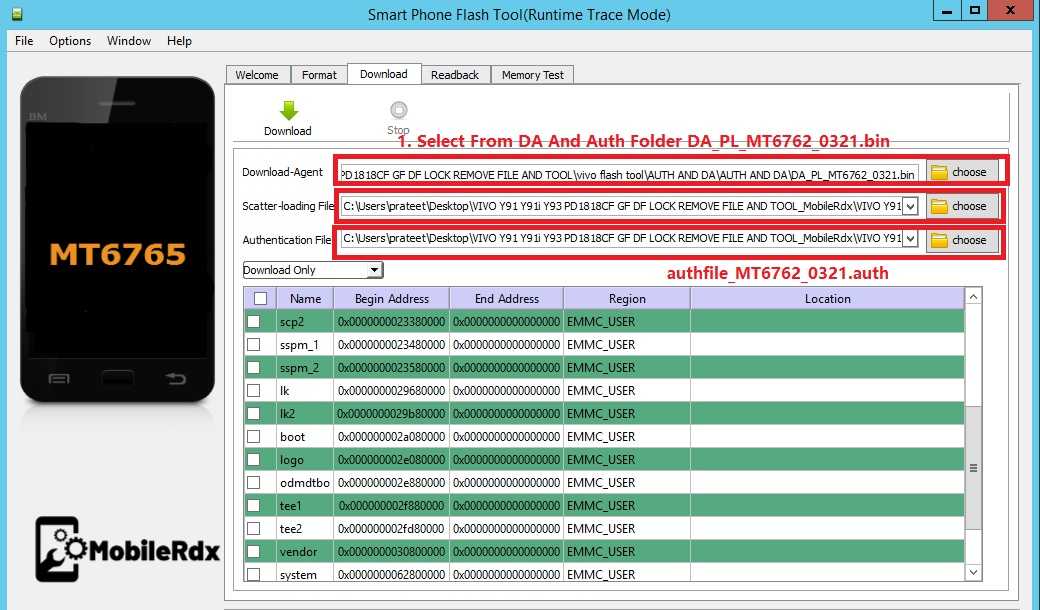Check the tee2 partition checkbox

click(x=253, y=528)
